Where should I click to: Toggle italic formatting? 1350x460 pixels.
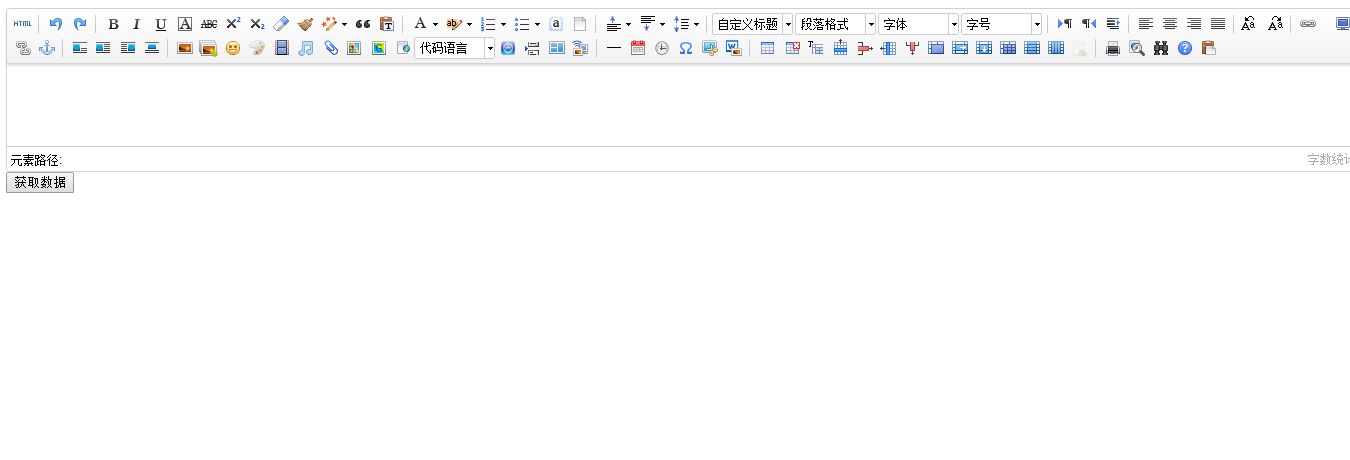(x=137, y=24)
